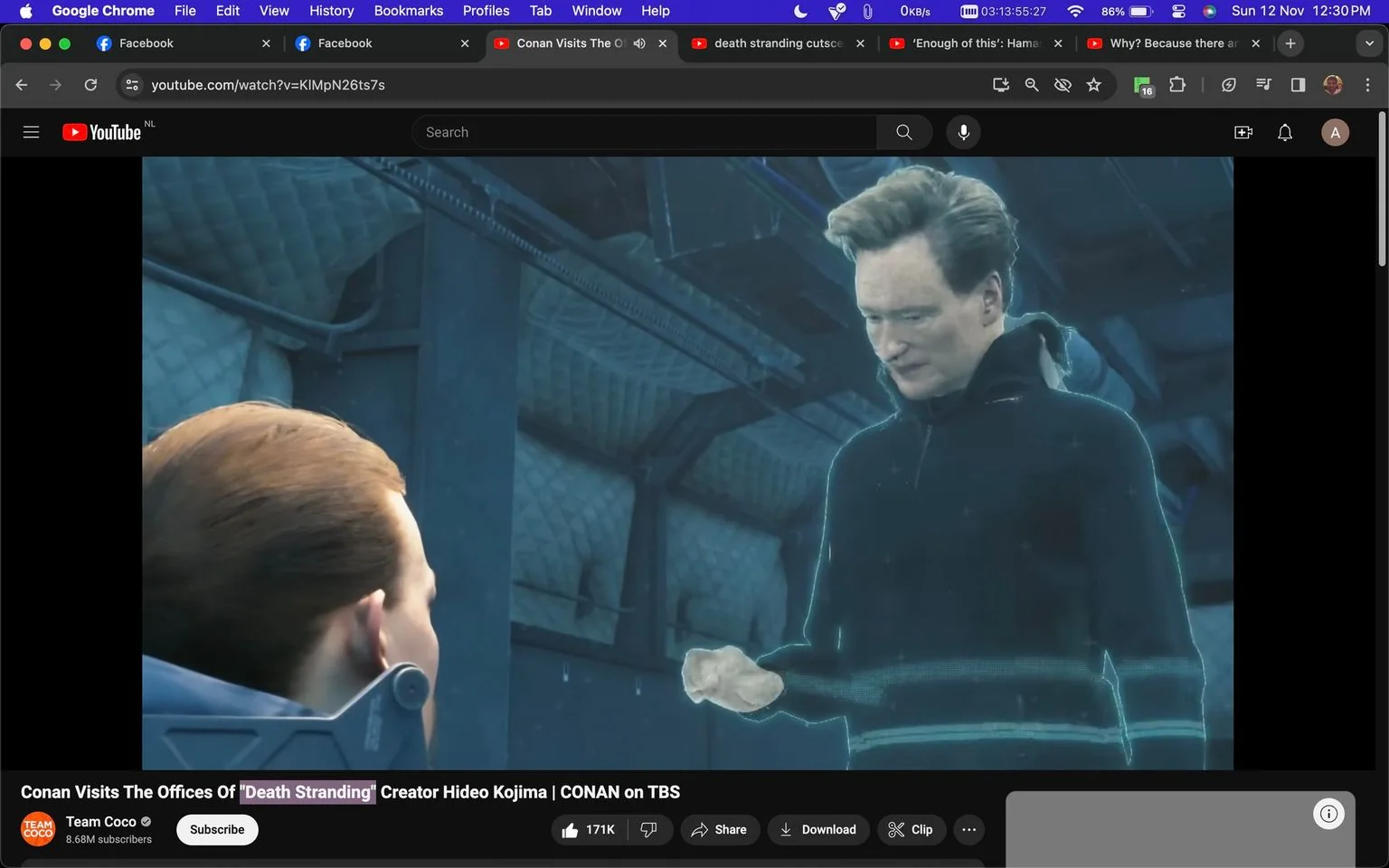Open a new Chrome tab
The width and height of the screenshot is (1389, 868).
[1290, 43]
